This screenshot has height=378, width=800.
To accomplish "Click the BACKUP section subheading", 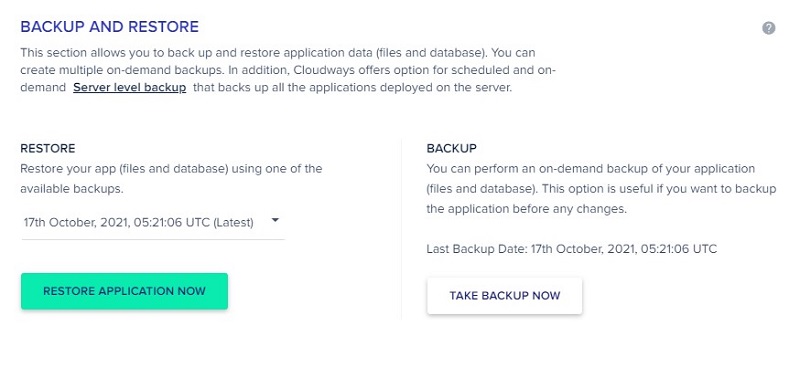I will (x=452, y=148).
